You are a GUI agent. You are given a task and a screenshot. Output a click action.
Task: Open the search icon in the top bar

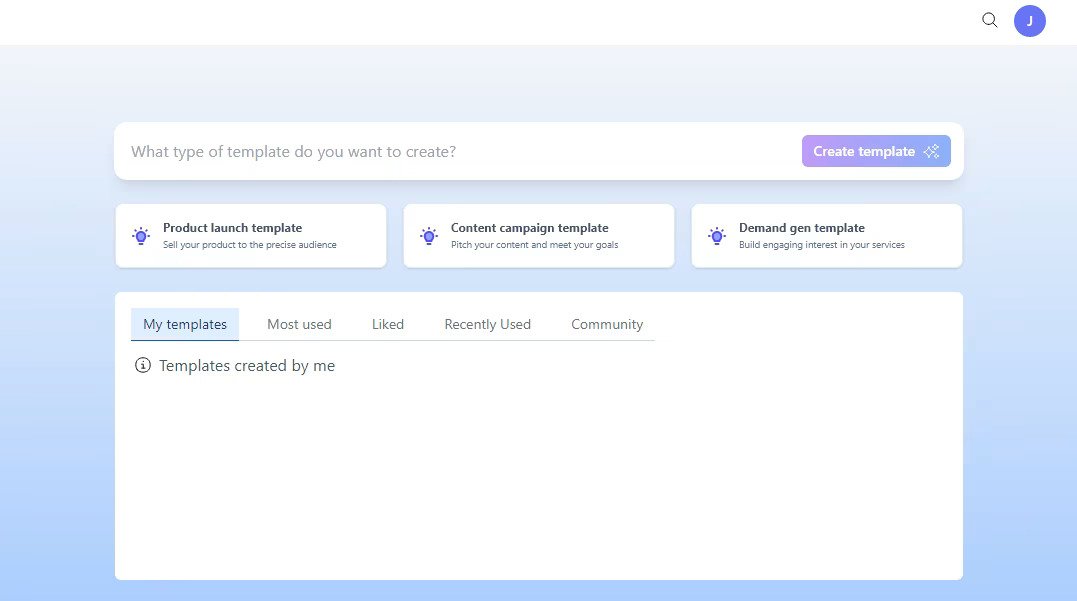(989, 20)
